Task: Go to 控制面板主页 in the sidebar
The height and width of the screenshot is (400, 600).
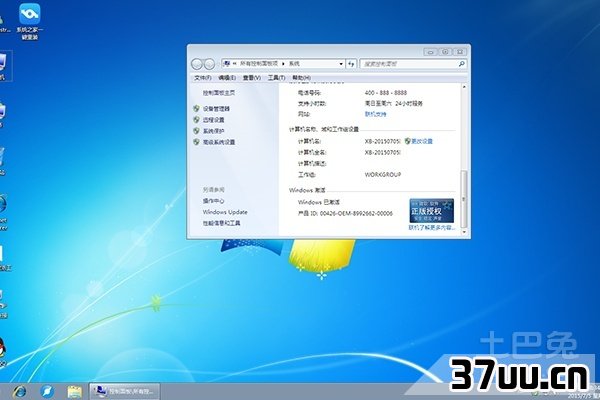Action: click(219, 93)
